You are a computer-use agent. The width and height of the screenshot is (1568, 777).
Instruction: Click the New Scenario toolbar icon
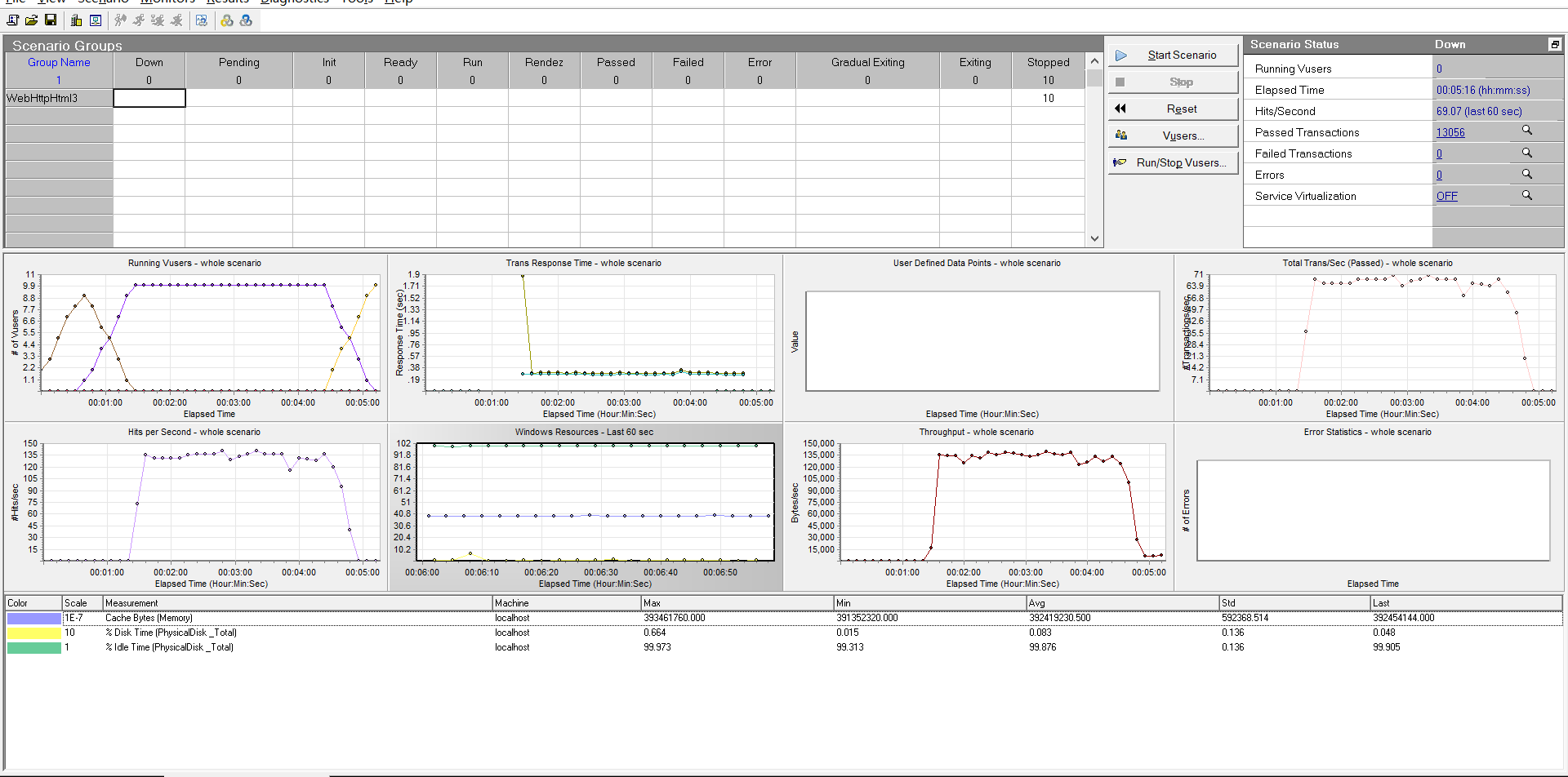13,20
